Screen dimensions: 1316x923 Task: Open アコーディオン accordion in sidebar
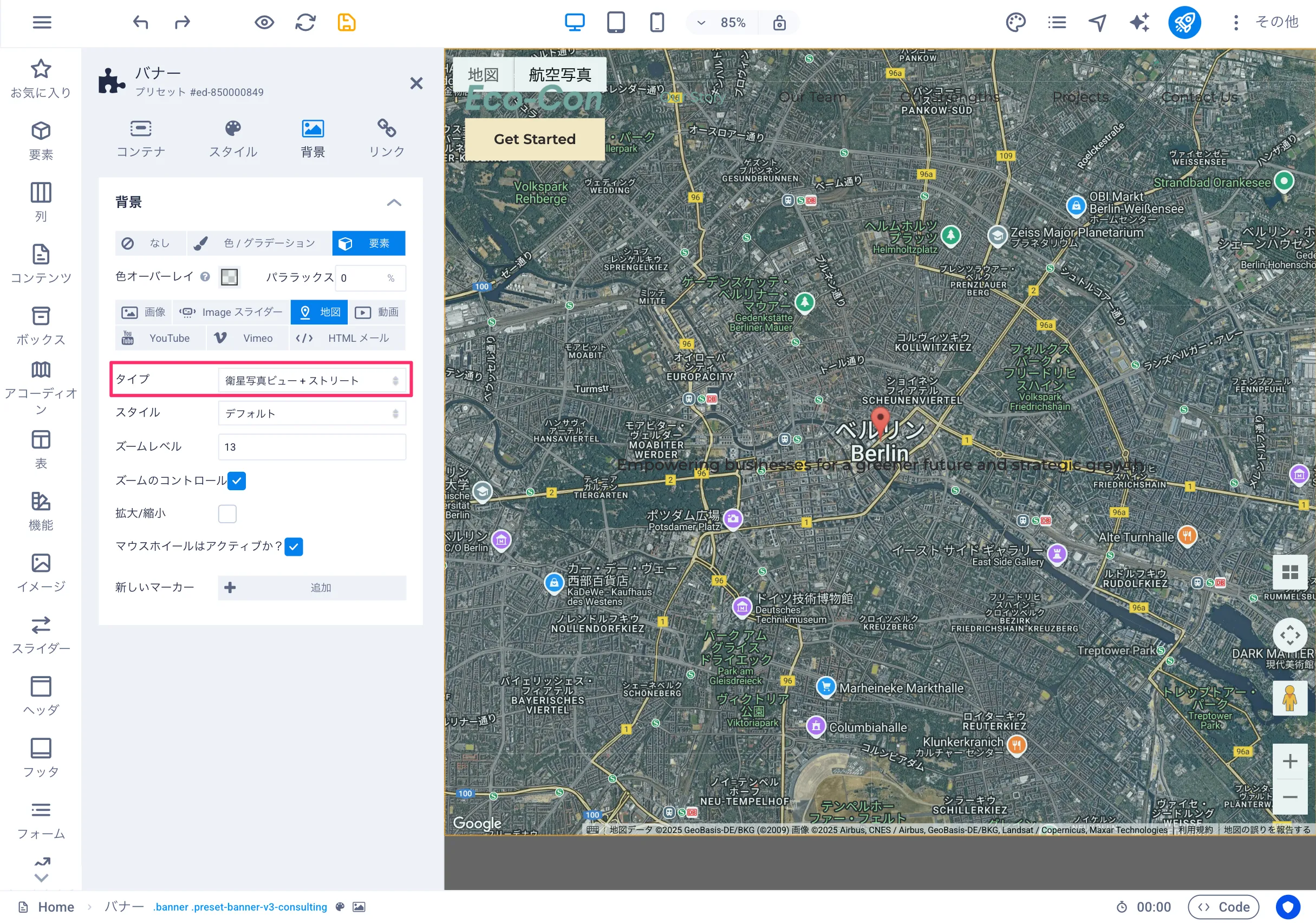point(41,388)
